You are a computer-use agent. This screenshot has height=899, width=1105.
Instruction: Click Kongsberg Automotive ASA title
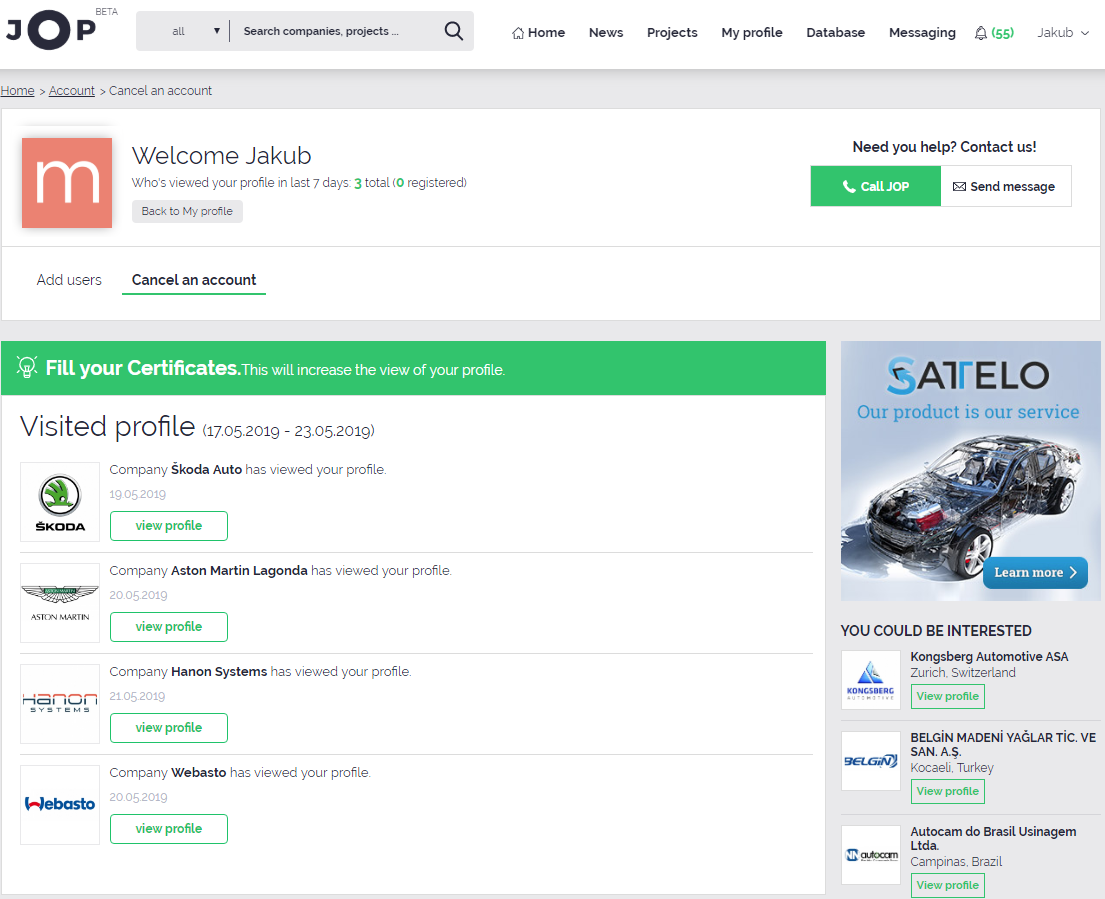989,656
